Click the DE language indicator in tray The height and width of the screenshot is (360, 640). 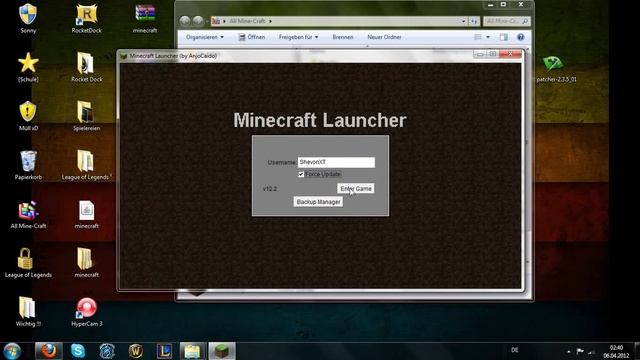515,350
